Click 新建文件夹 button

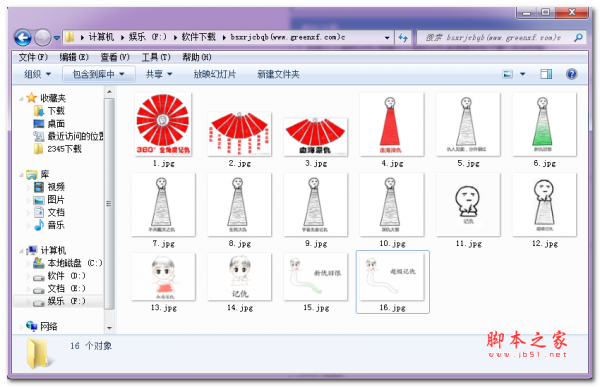(x=278, y=74)
